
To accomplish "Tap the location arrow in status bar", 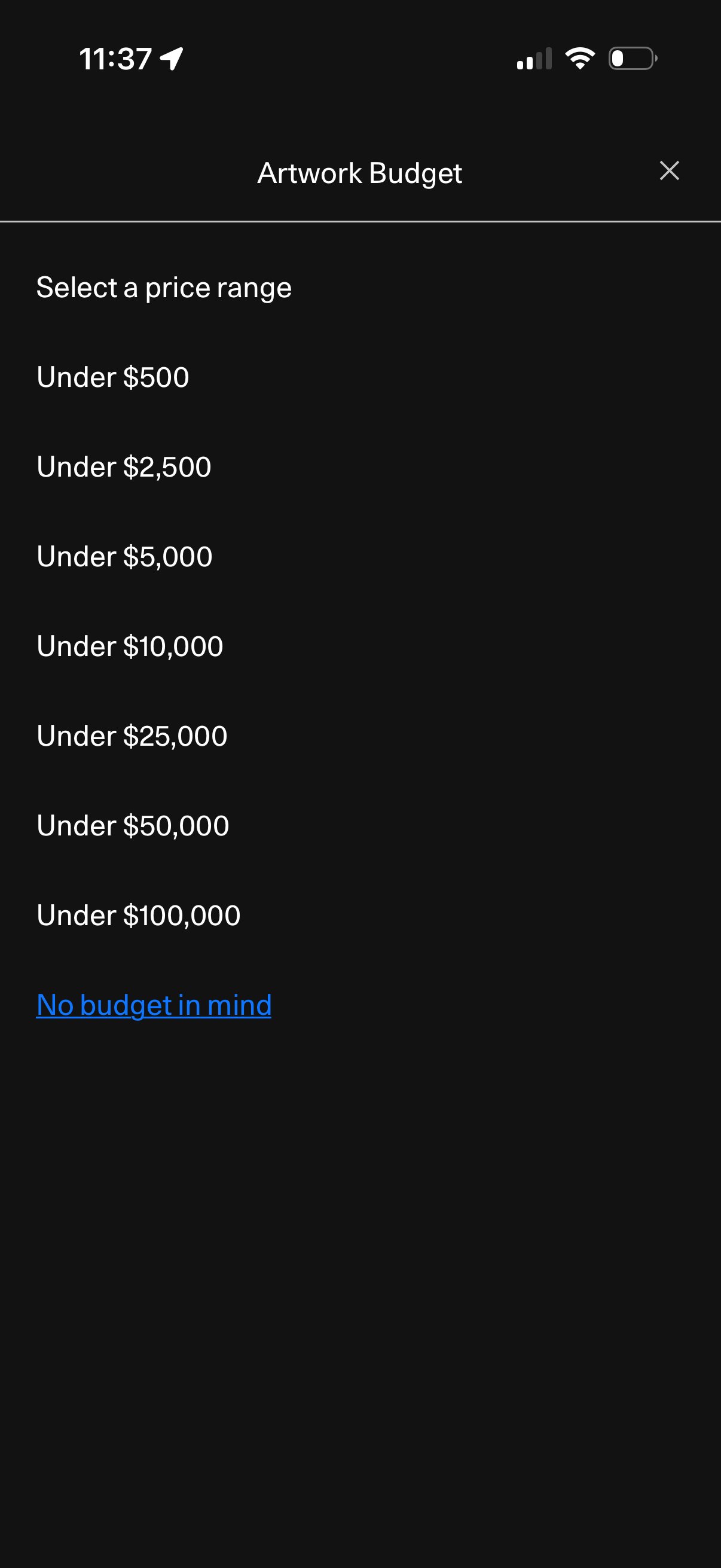I will 172,59.
